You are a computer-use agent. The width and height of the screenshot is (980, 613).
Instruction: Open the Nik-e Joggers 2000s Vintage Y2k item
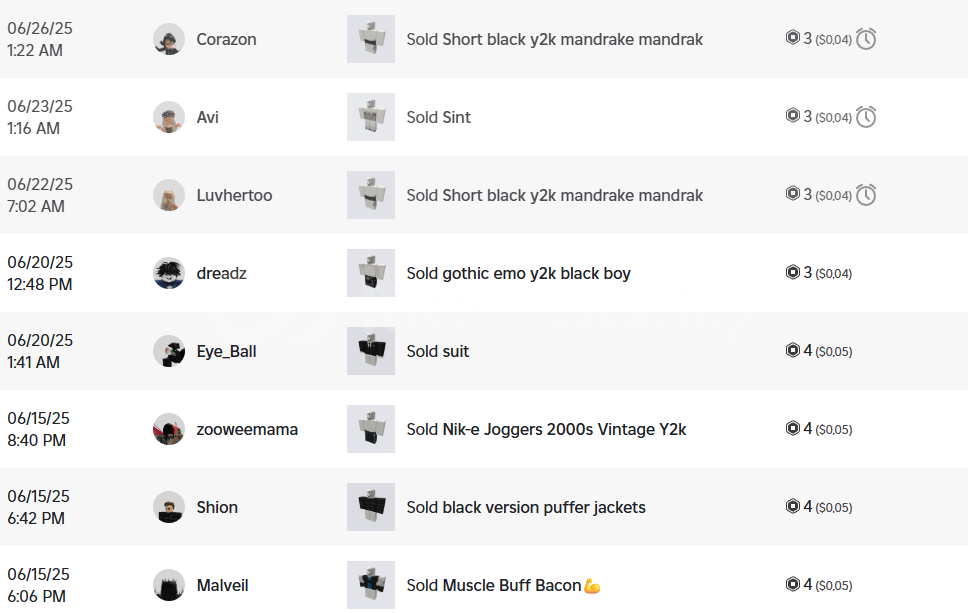coord(546,429)
